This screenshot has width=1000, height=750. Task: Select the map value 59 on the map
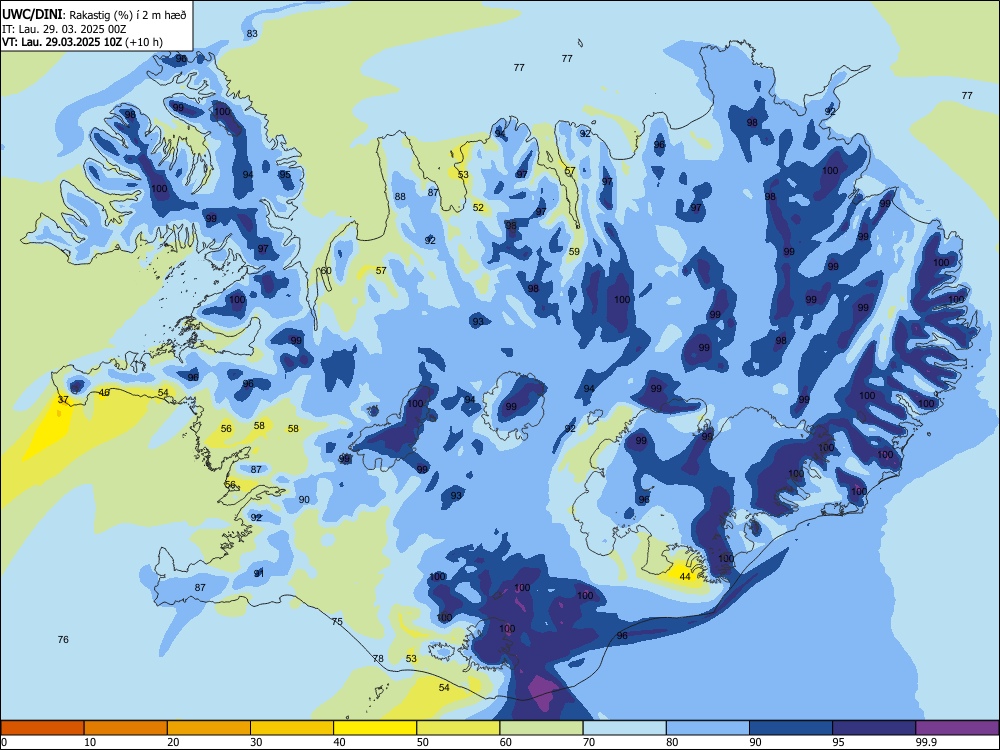575,251
